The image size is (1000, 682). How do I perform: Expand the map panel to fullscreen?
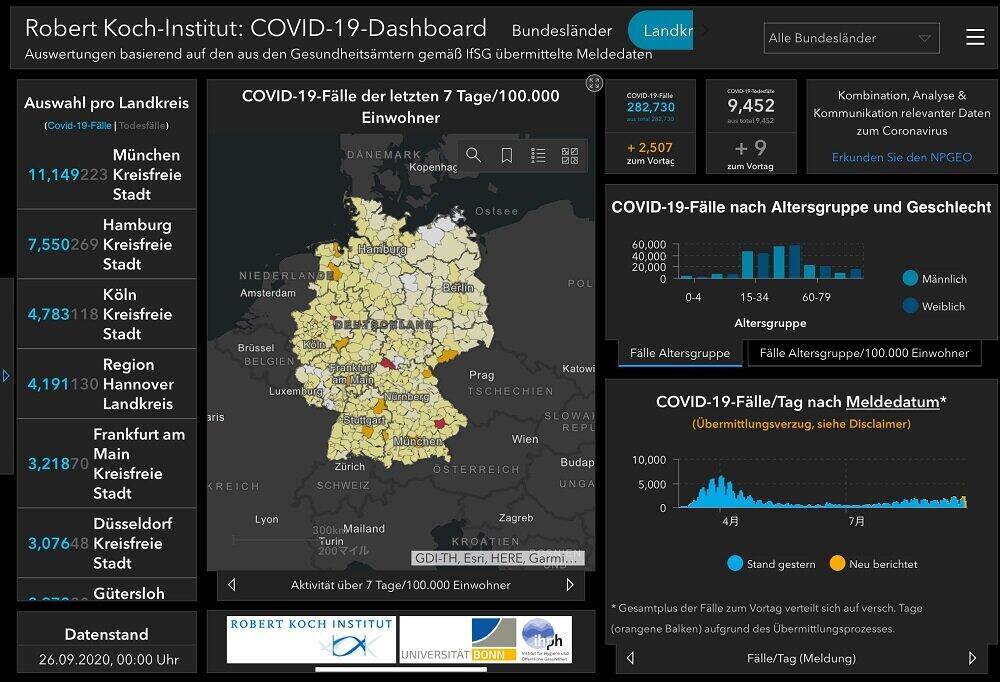tap(594, 83)
